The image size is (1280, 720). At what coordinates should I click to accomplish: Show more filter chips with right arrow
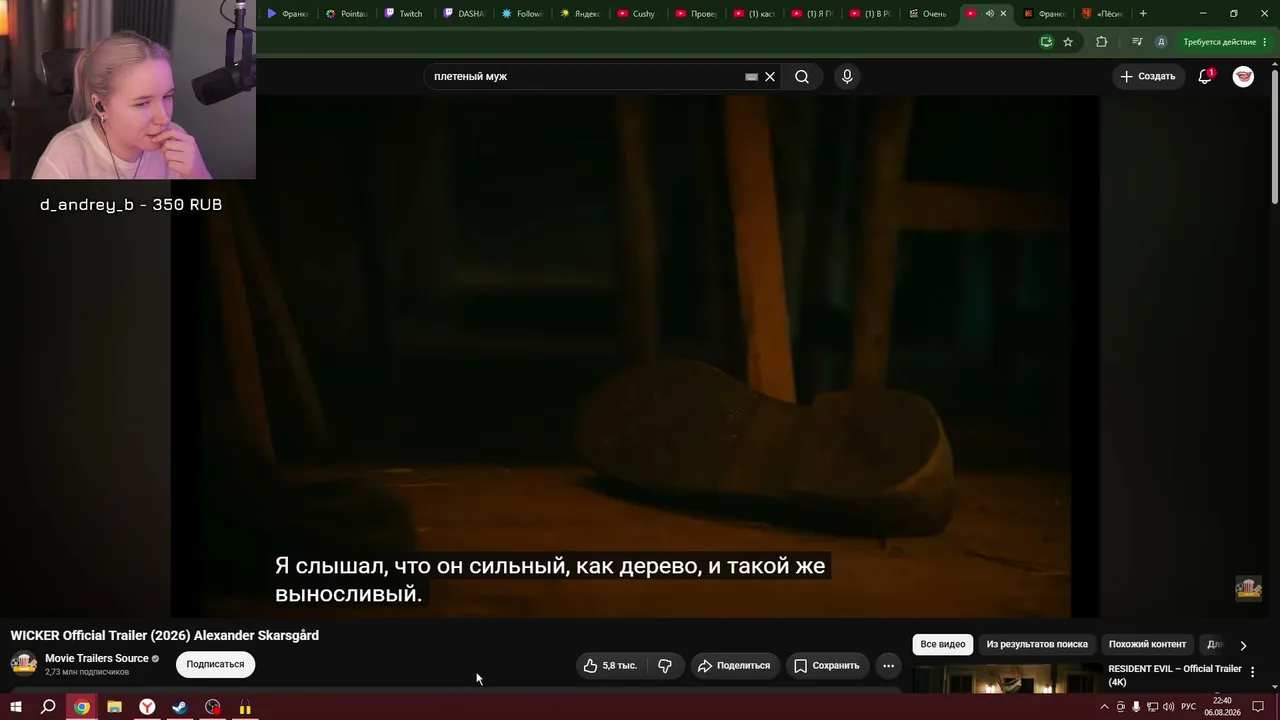pos(1243,646)
